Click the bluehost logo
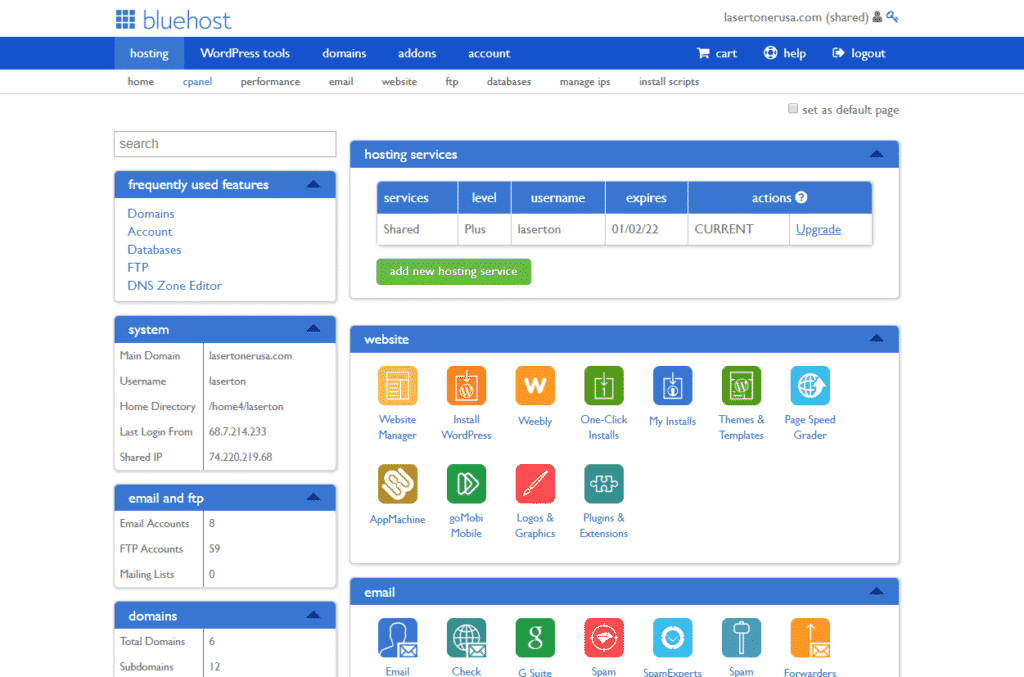This screenshot has width=1024, height=677. [x=173, y=20]
